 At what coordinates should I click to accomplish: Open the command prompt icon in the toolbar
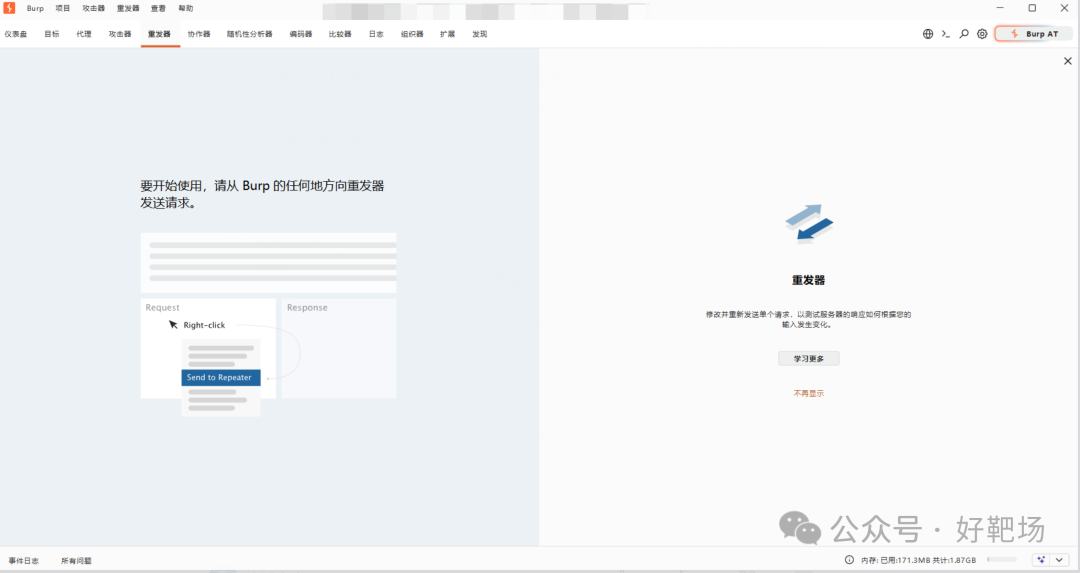946,34
